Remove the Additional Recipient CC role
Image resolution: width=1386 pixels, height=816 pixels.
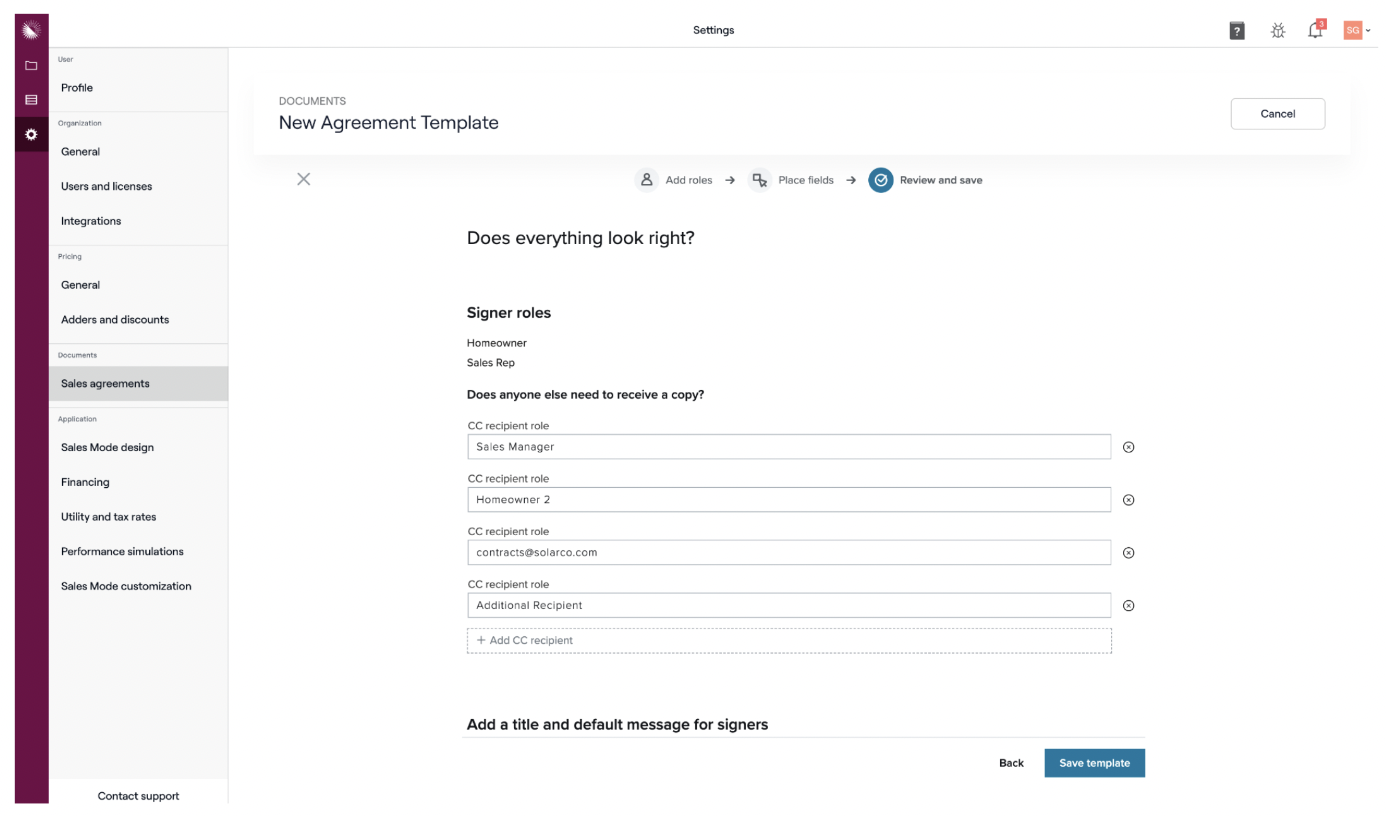tap(1129, 606)
